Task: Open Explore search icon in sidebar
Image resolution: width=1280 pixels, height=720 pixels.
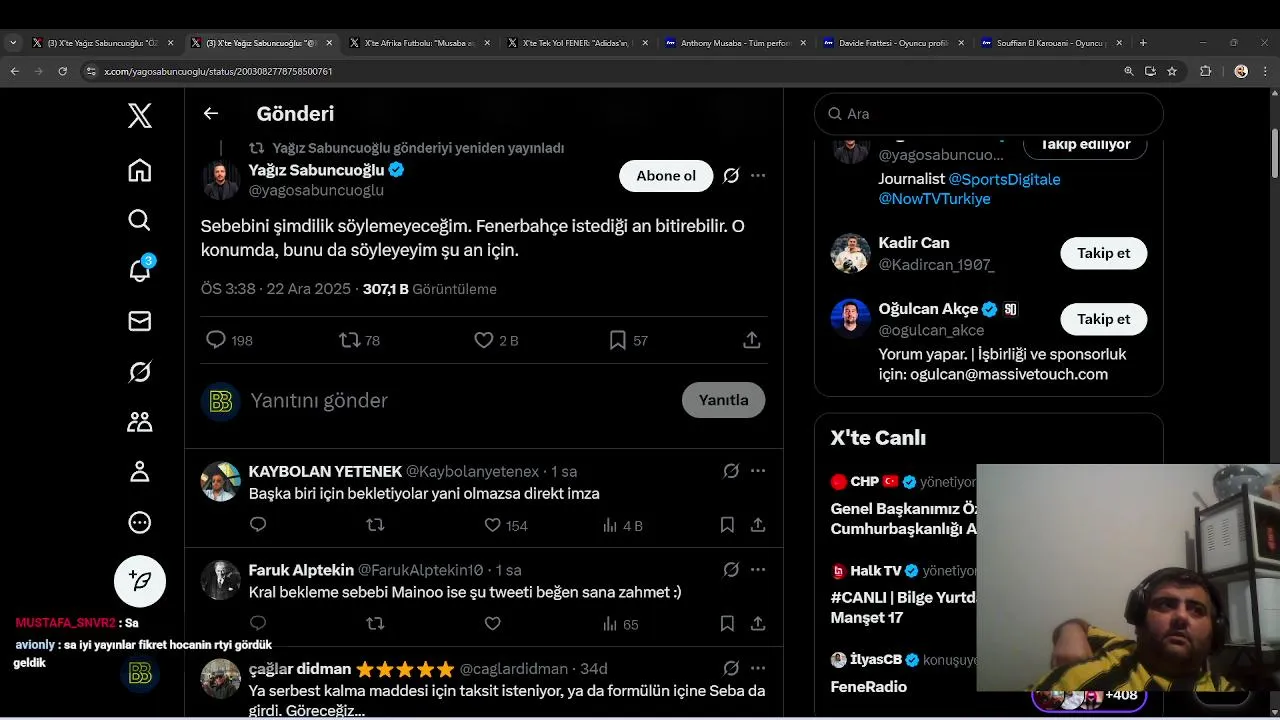Action: pos(140,220)
